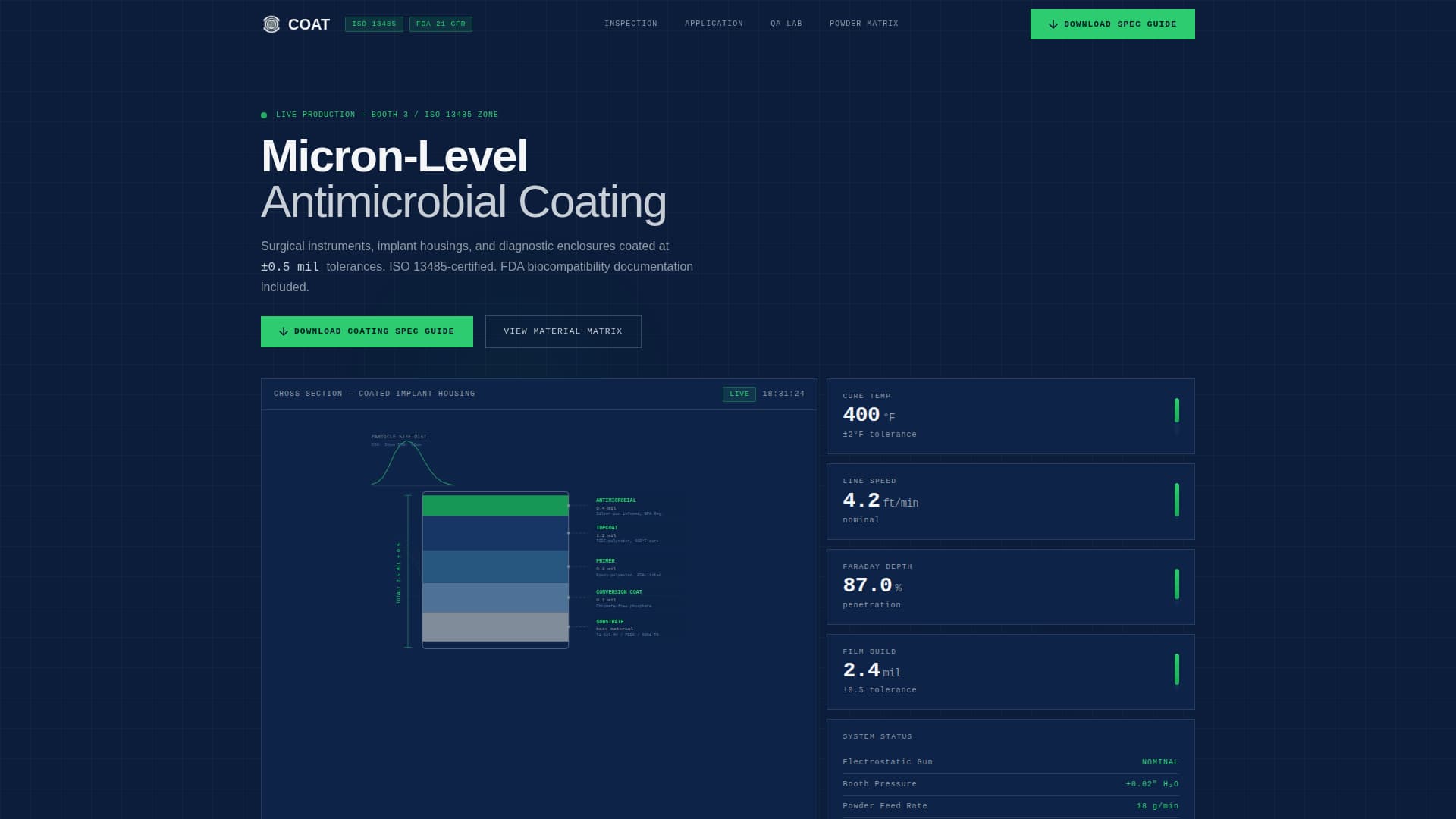1456x819 pixels.
Task: Click the COAT logo icon in the header
Action: tap(271, 24)
